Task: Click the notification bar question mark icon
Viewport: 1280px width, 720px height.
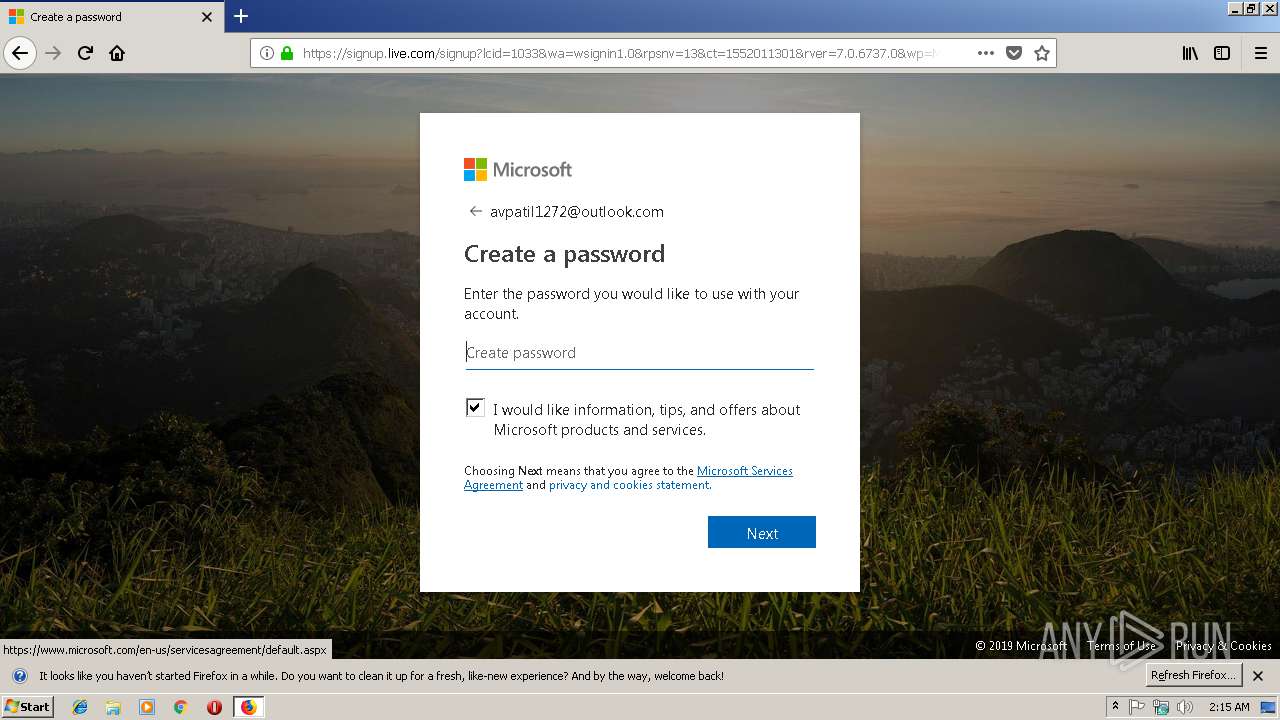Action: pos(19,676)
